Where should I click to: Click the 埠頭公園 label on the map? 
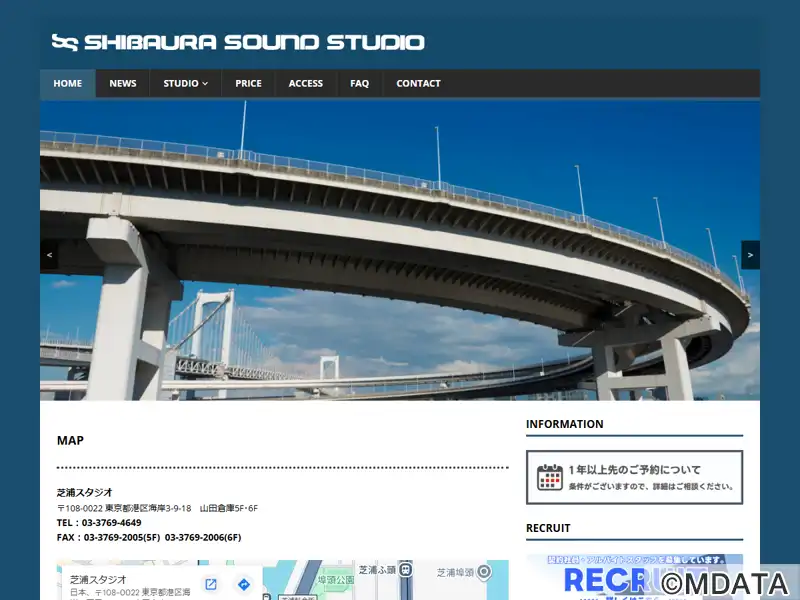336,579
